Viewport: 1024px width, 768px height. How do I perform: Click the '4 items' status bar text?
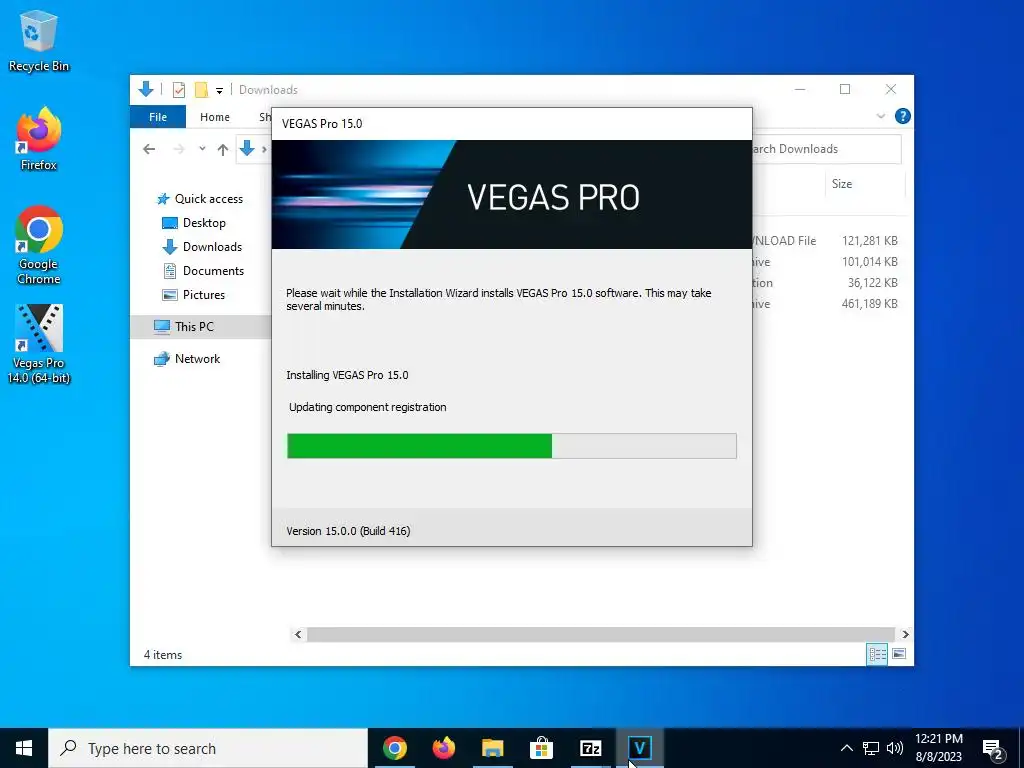[163, 655]
